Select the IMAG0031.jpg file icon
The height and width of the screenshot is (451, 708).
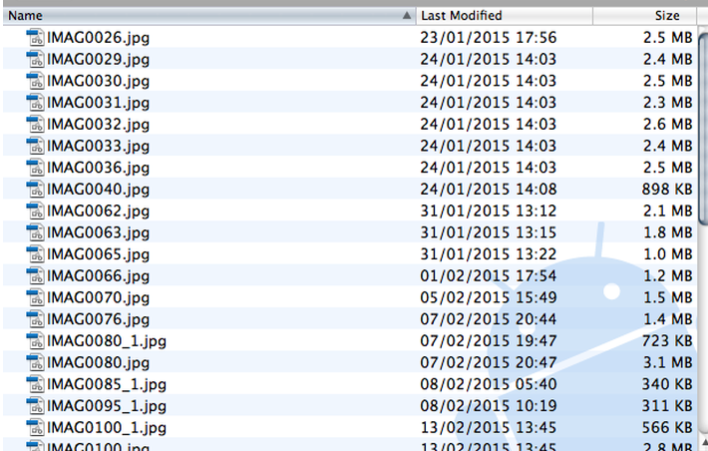[x=35, y=102]
